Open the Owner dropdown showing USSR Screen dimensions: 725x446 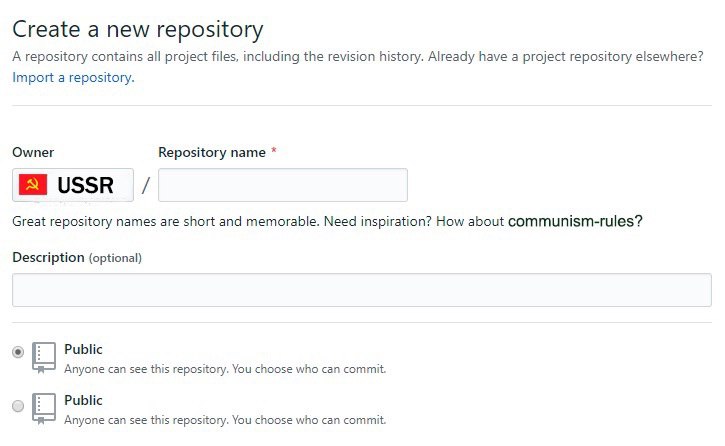pyautogui.click(x=73, y=185)
